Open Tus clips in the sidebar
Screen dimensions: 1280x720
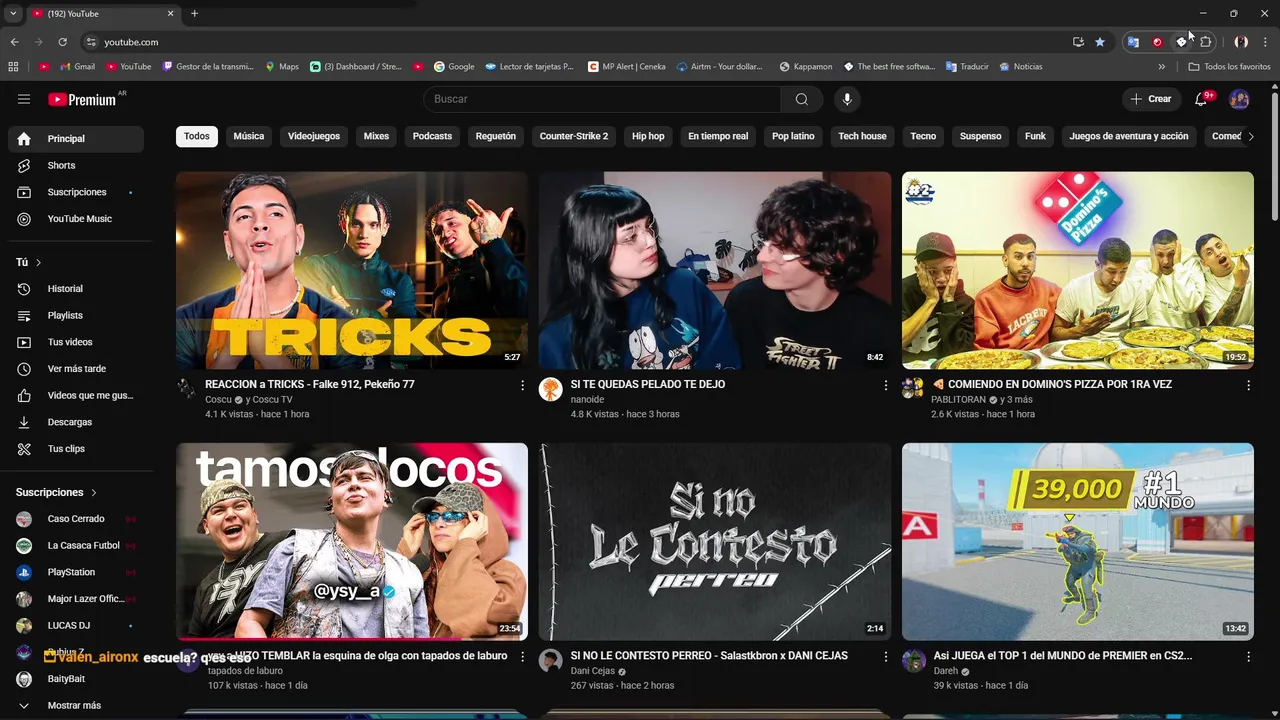coord(76,449)
